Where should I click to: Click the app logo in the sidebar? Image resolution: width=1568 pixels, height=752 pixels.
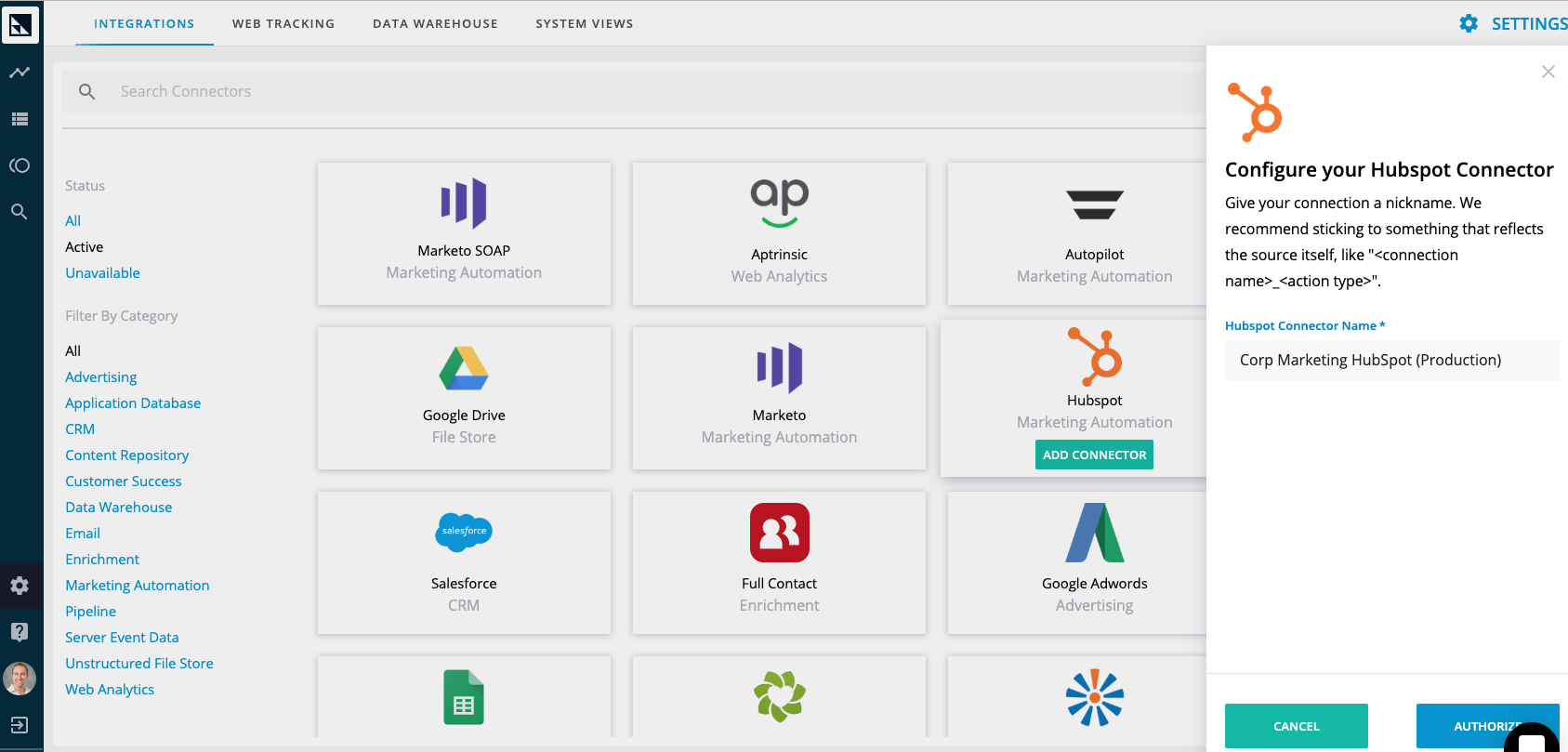20,25
